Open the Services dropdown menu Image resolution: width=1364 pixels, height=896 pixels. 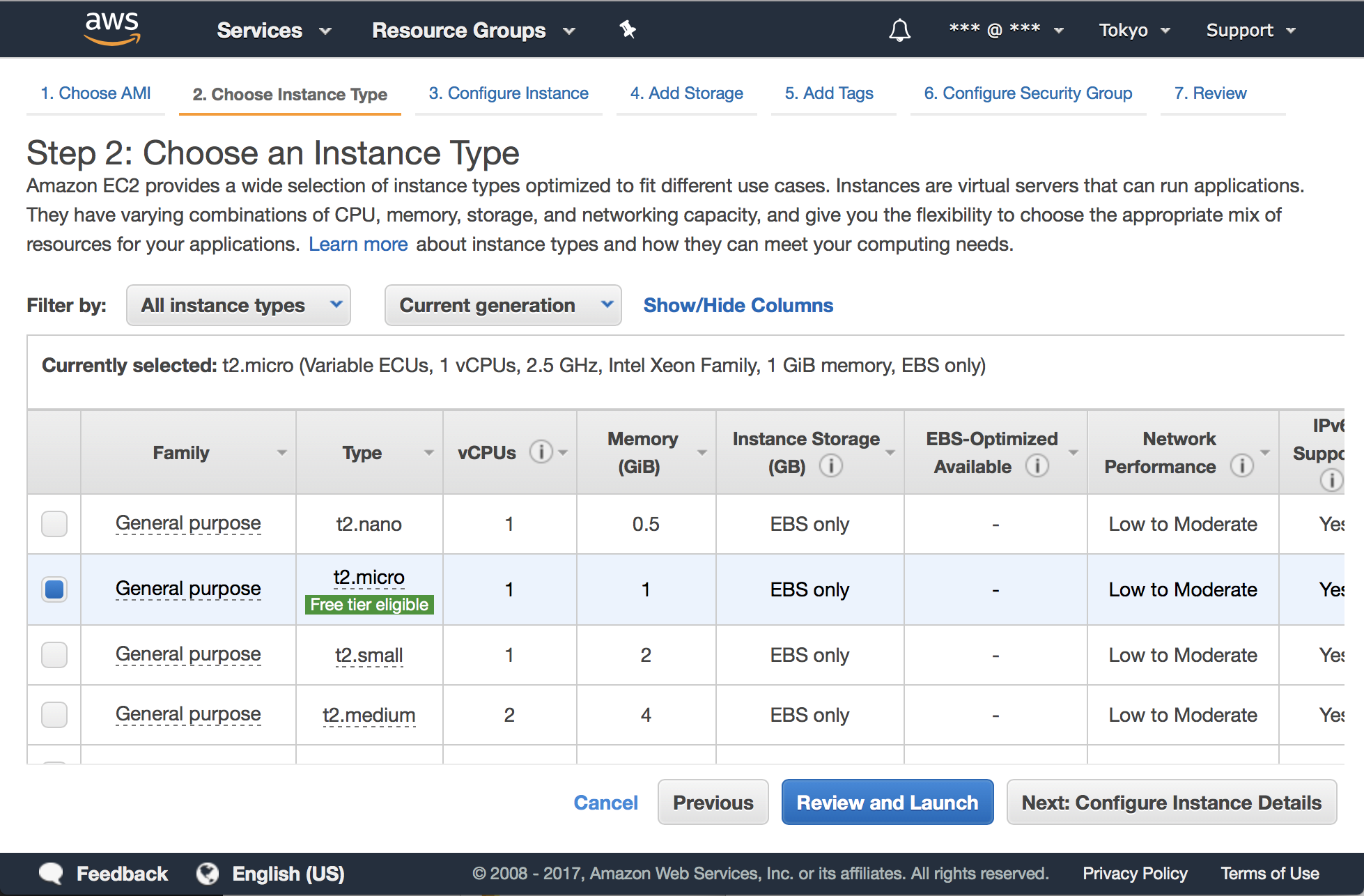(274, 31)
